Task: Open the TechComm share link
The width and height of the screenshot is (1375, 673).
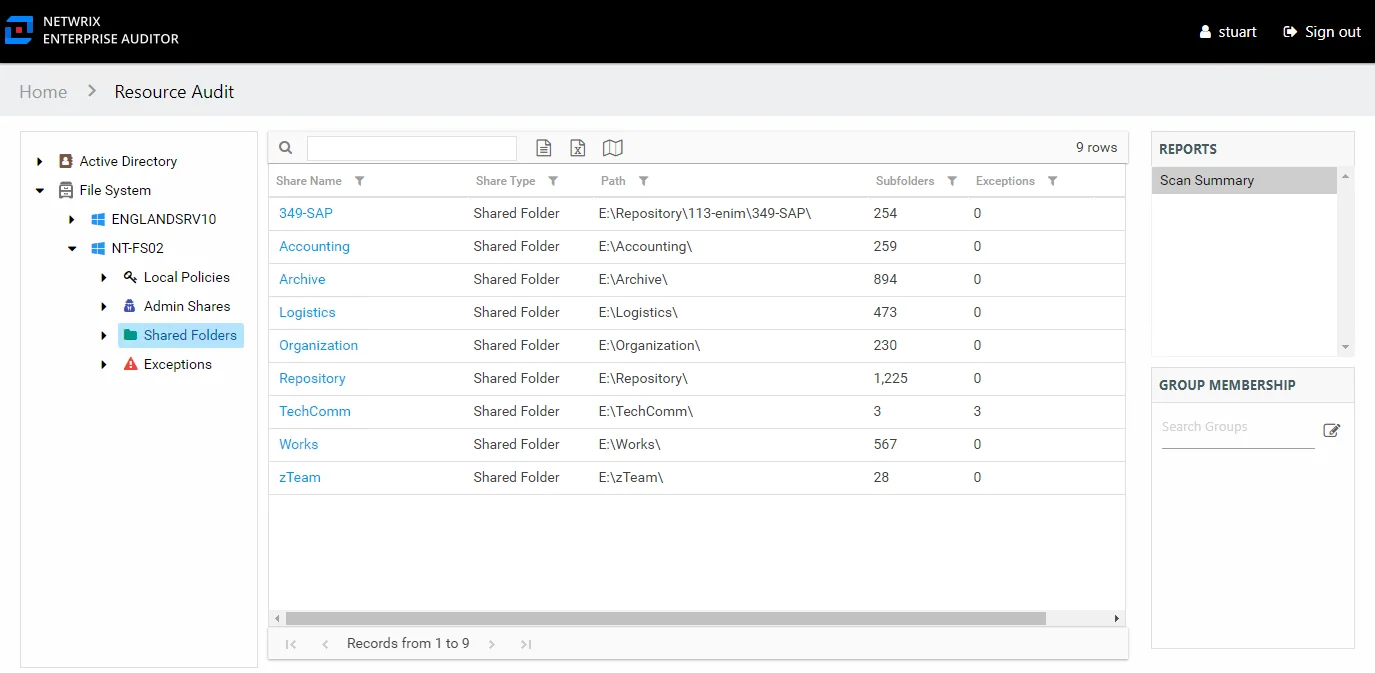Action: [x=315, y=411]
